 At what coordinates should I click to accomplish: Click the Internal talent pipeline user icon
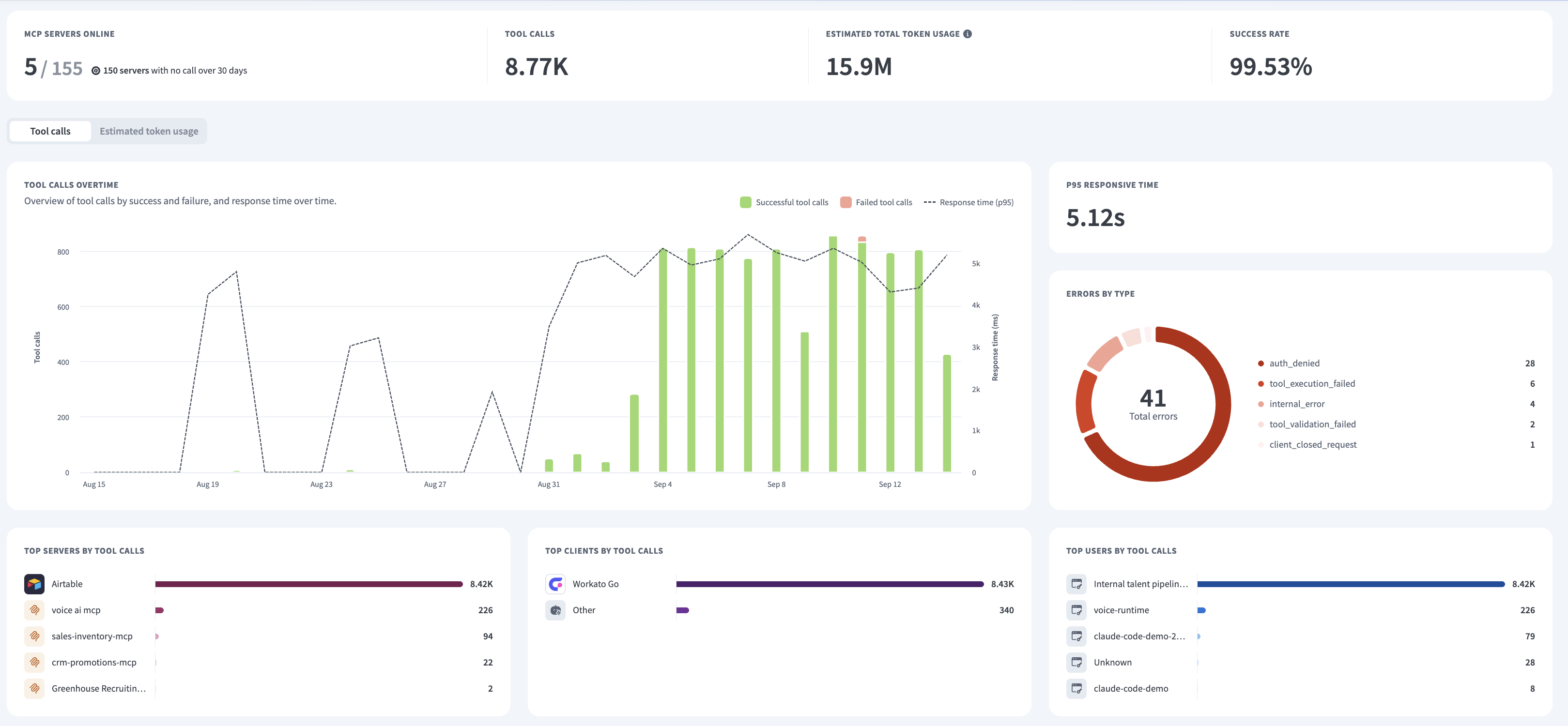tap(1076, 584)
